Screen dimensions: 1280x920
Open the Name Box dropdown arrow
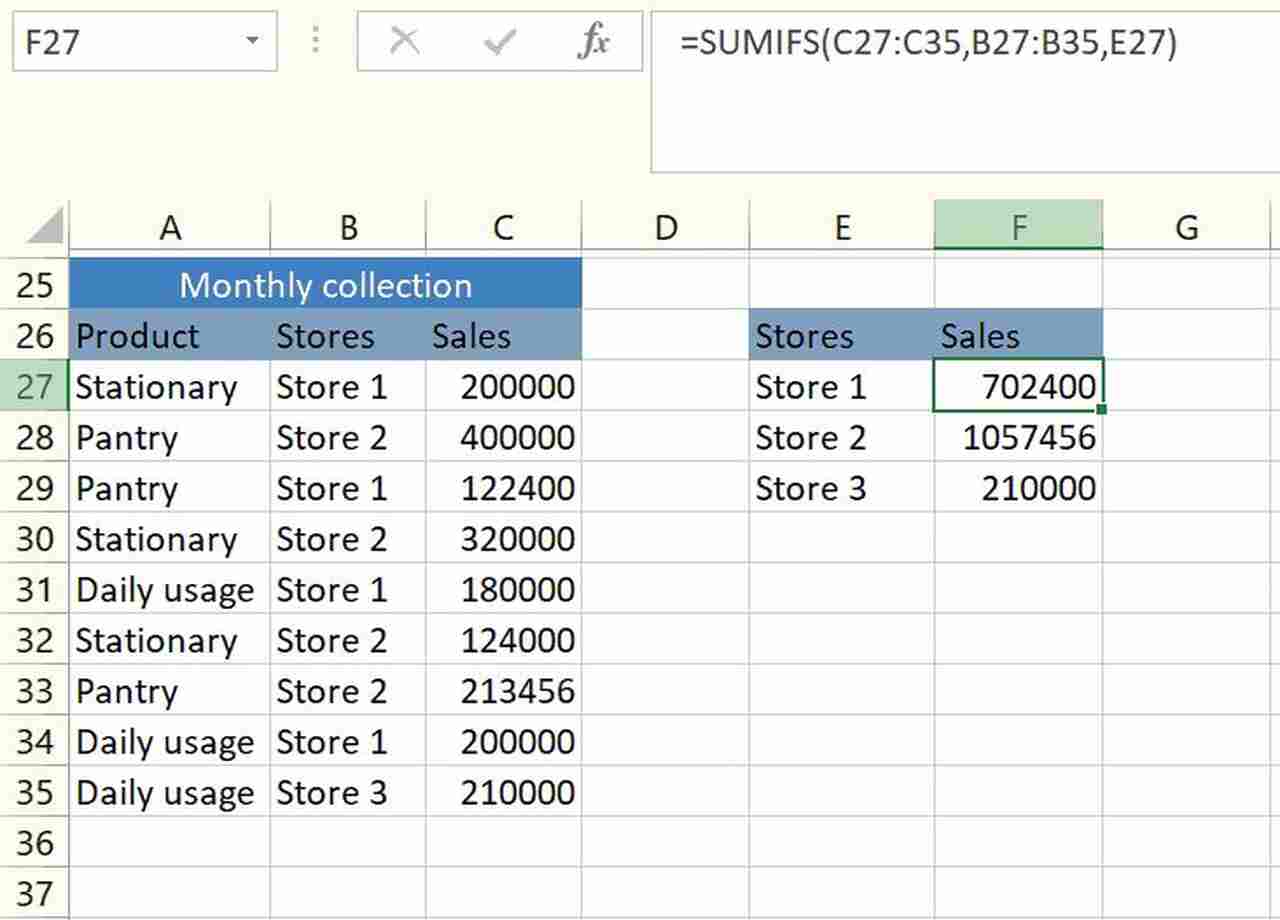[x=252, y=42]
